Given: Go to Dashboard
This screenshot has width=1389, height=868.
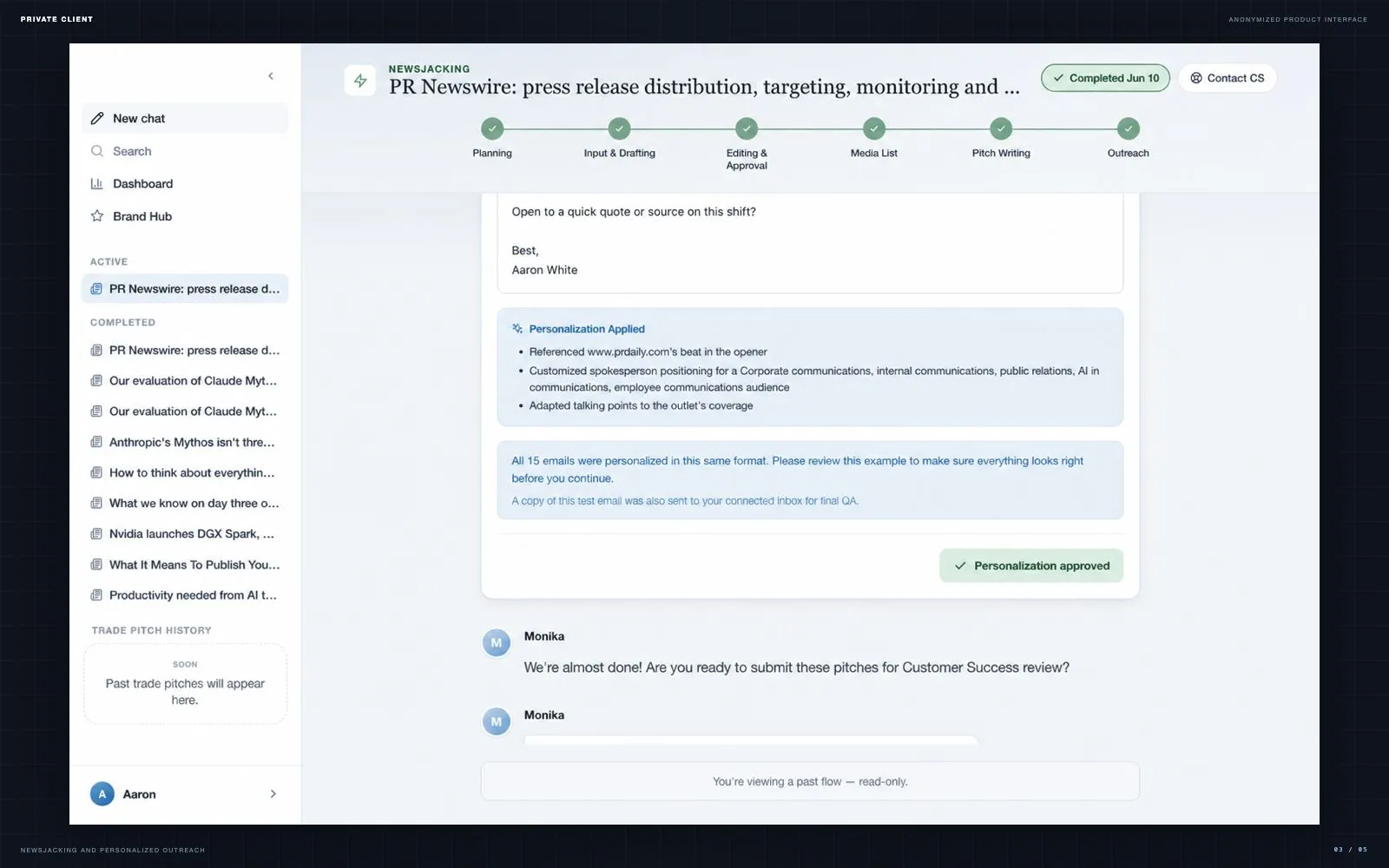Looking at the screenshot, I should coord(185,184).
